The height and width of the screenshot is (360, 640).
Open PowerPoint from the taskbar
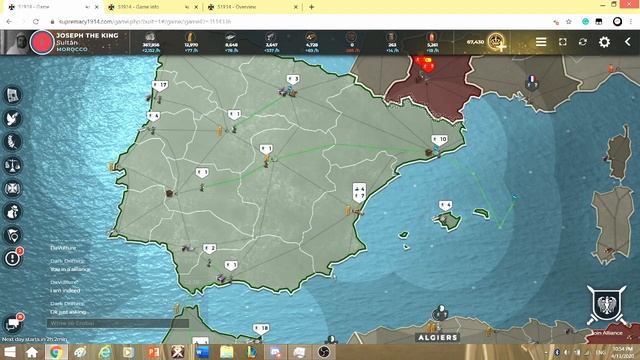[153, 352]
